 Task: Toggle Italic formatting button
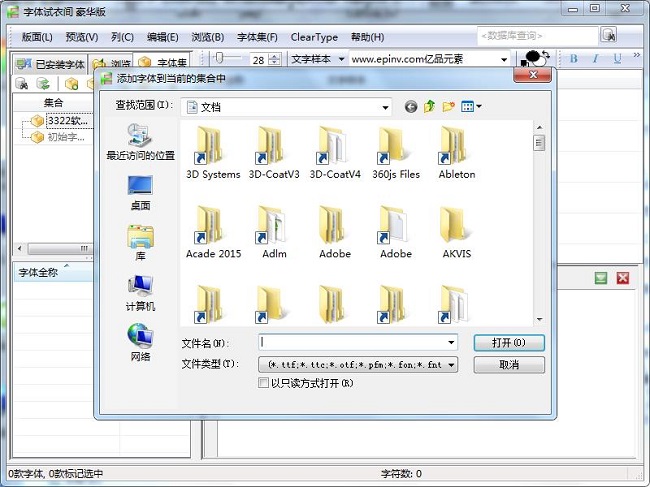[x=596, y=58]
